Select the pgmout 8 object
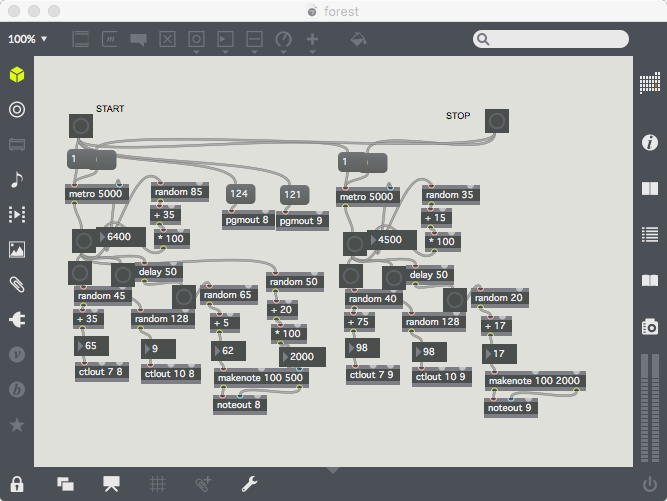 [248, 220]
